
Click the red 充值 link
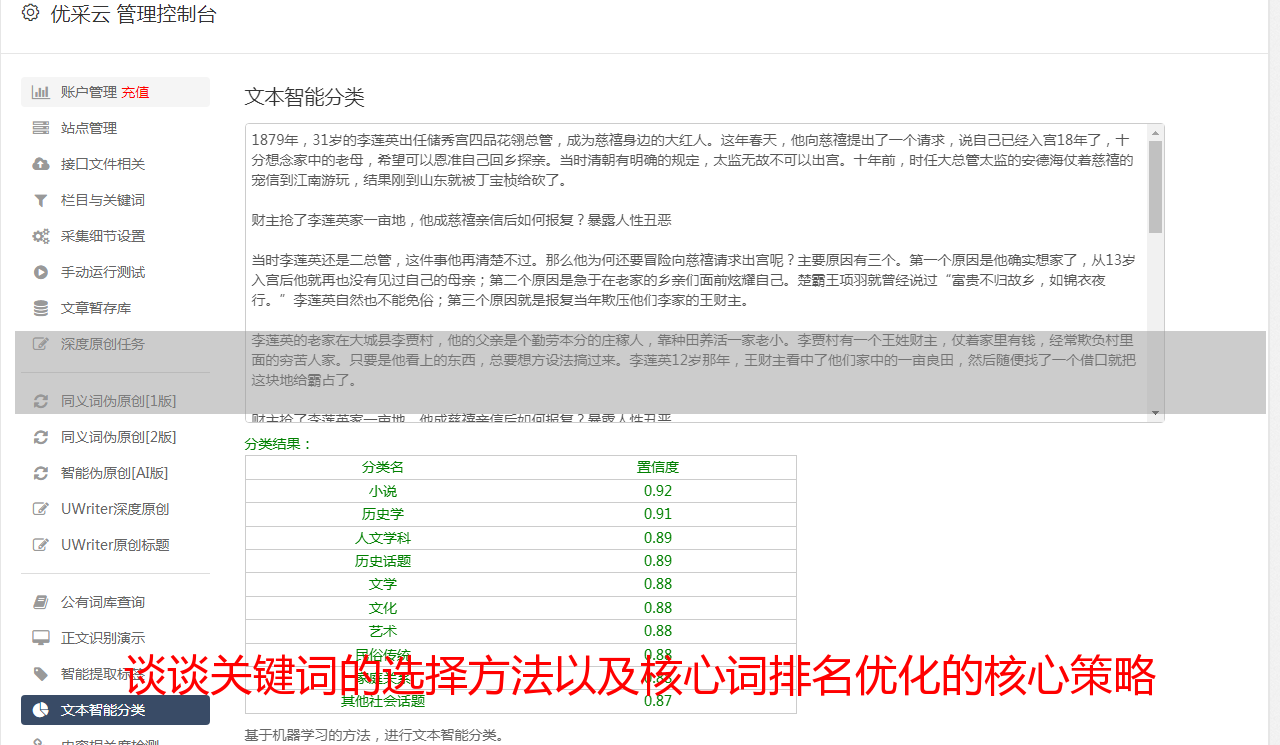tap(135, 92)
